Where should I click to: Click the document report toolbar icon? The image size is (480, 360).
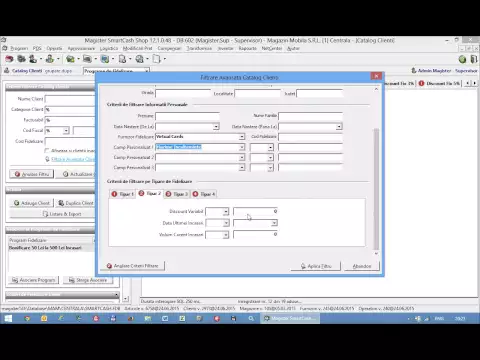(x=122, y=59)
